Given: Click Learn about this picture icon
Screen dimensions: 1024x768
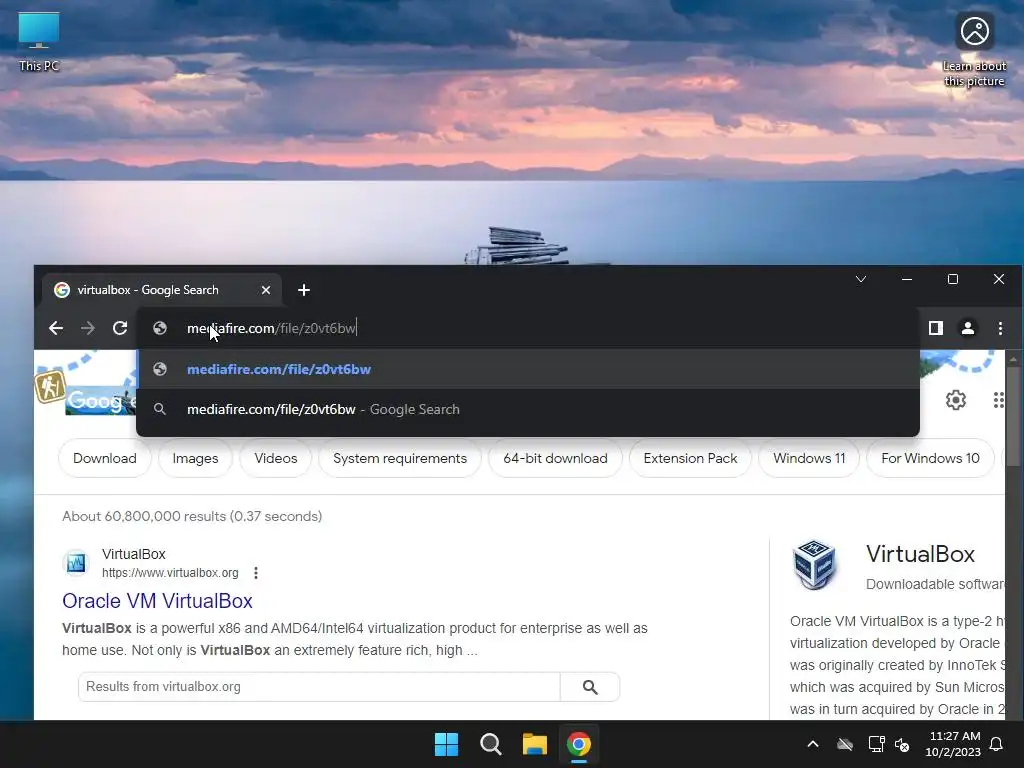Looking at the screenshot, I should [974, 49].
